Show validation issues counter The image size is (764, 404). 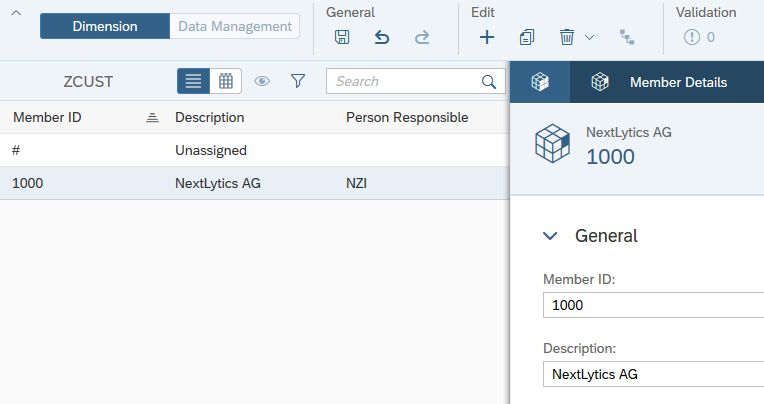point(700,37)
